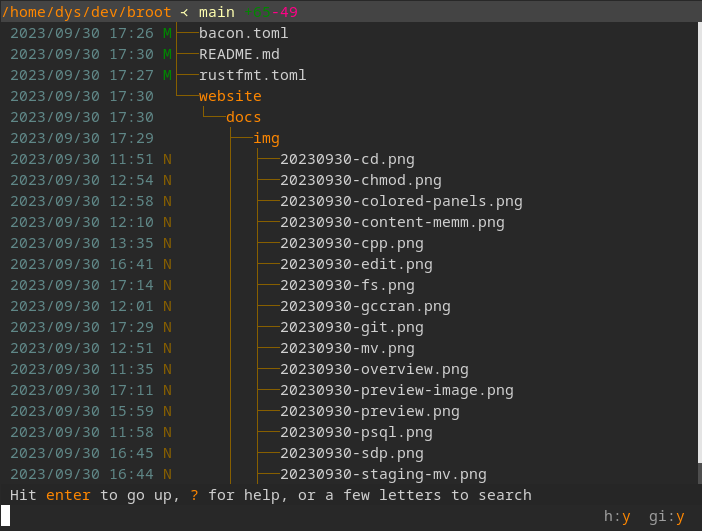Open the docs directory
This screenshot has height=531, width=702.
244,117
